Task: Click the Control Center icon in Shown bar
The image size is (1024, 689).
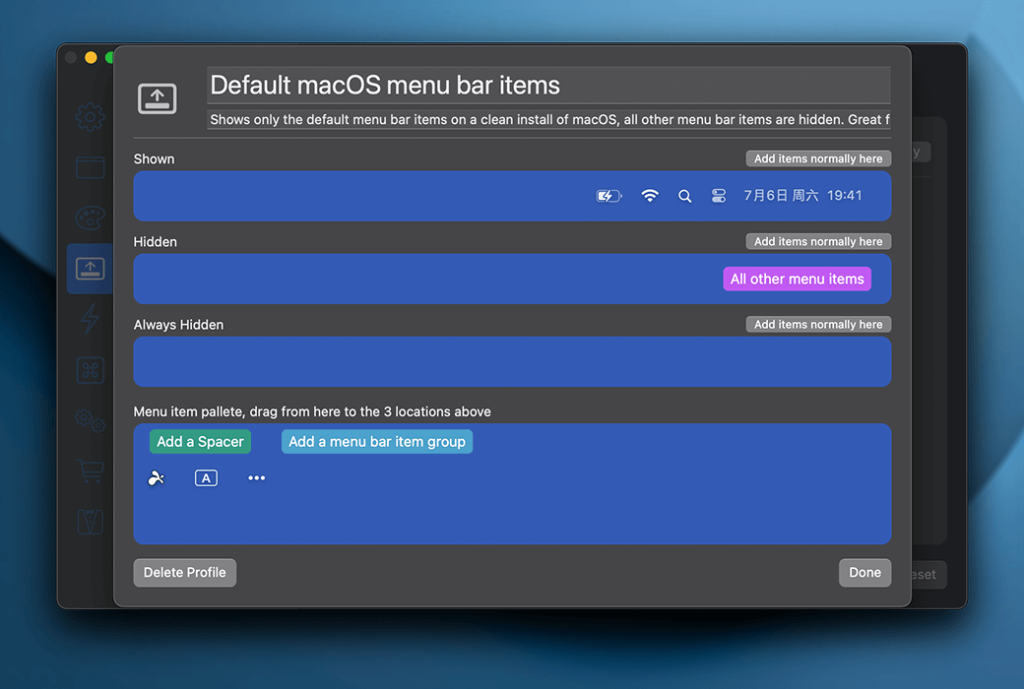Action: 718,196
